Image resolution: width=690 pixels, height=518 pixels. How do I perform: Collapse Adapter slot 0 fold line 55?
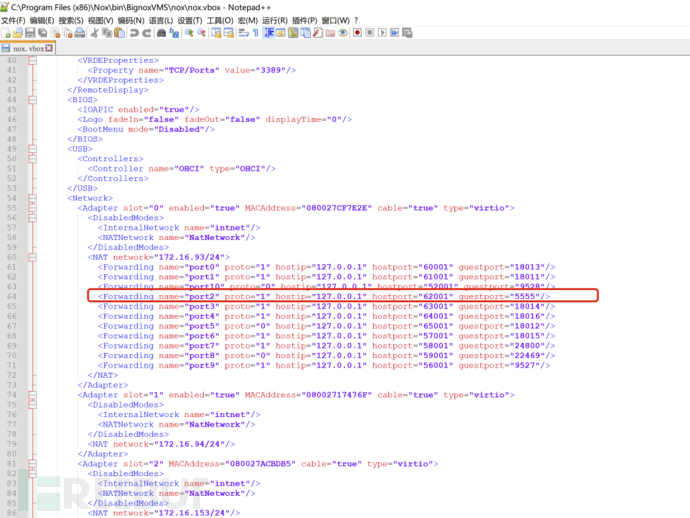pyautogui.click(x=33, y=208)
